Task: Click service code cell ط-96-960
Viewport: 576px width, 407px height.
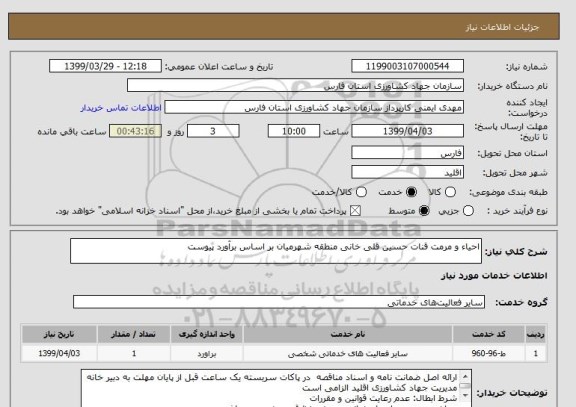Action: tap(489, 354)
